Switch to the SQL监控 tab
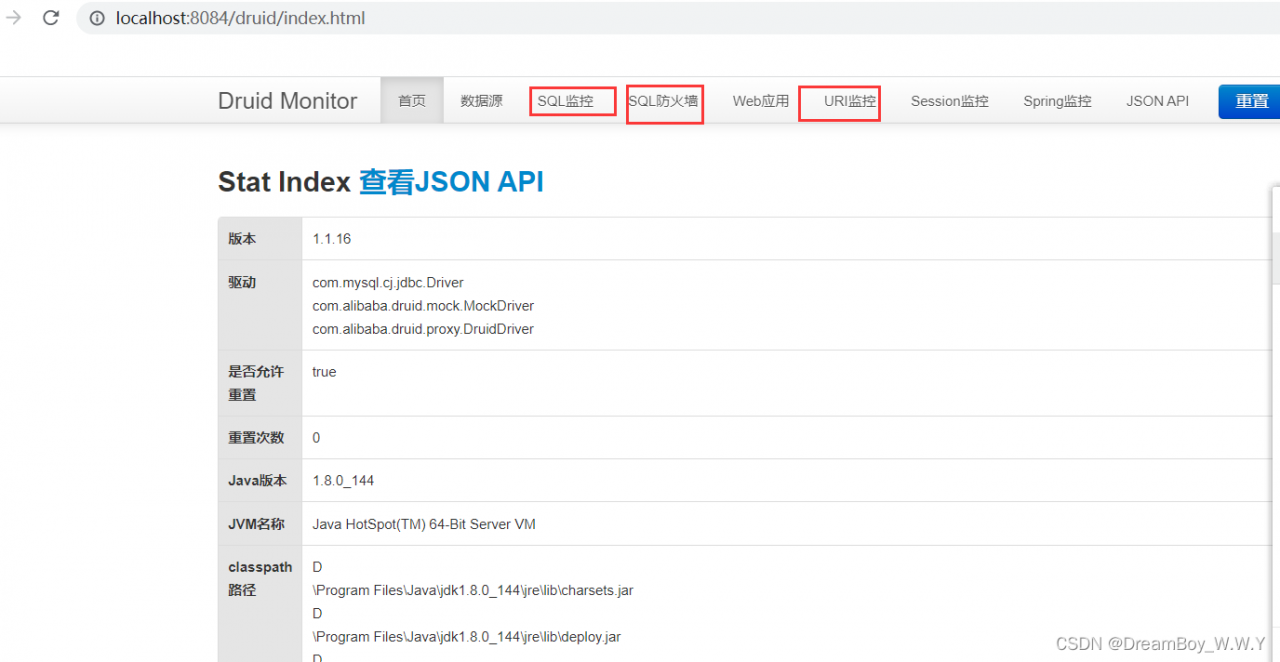Viewport: 1280px width, 662px height. point(565,101)
